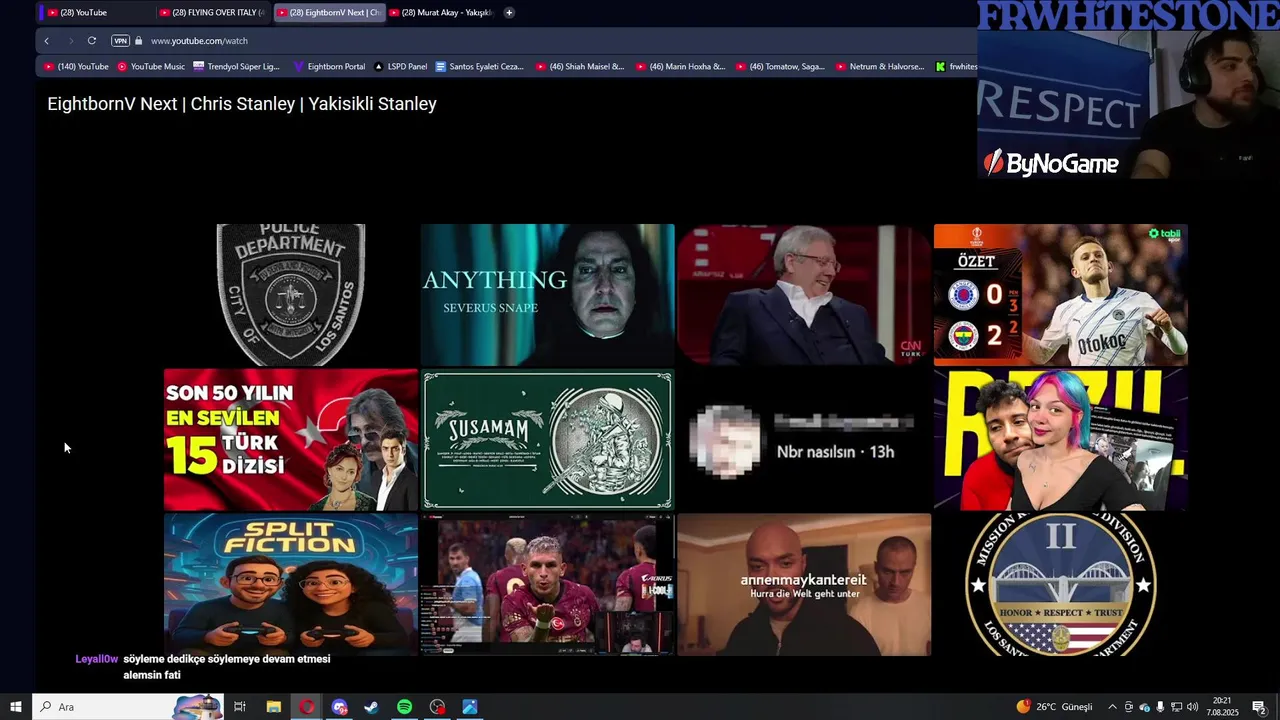Image resolution: width=1280 pixels, height=720 pixels.
Task: Open the blue app icon after the round red-dot icon
Action: [x=470, y=707]
